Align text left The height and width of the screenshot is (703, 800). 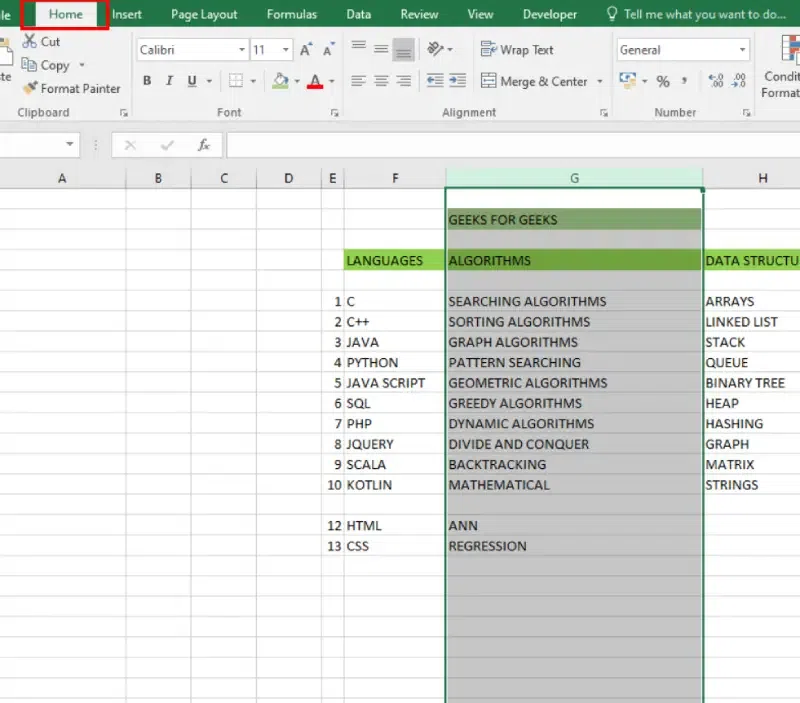coord(359,81)
